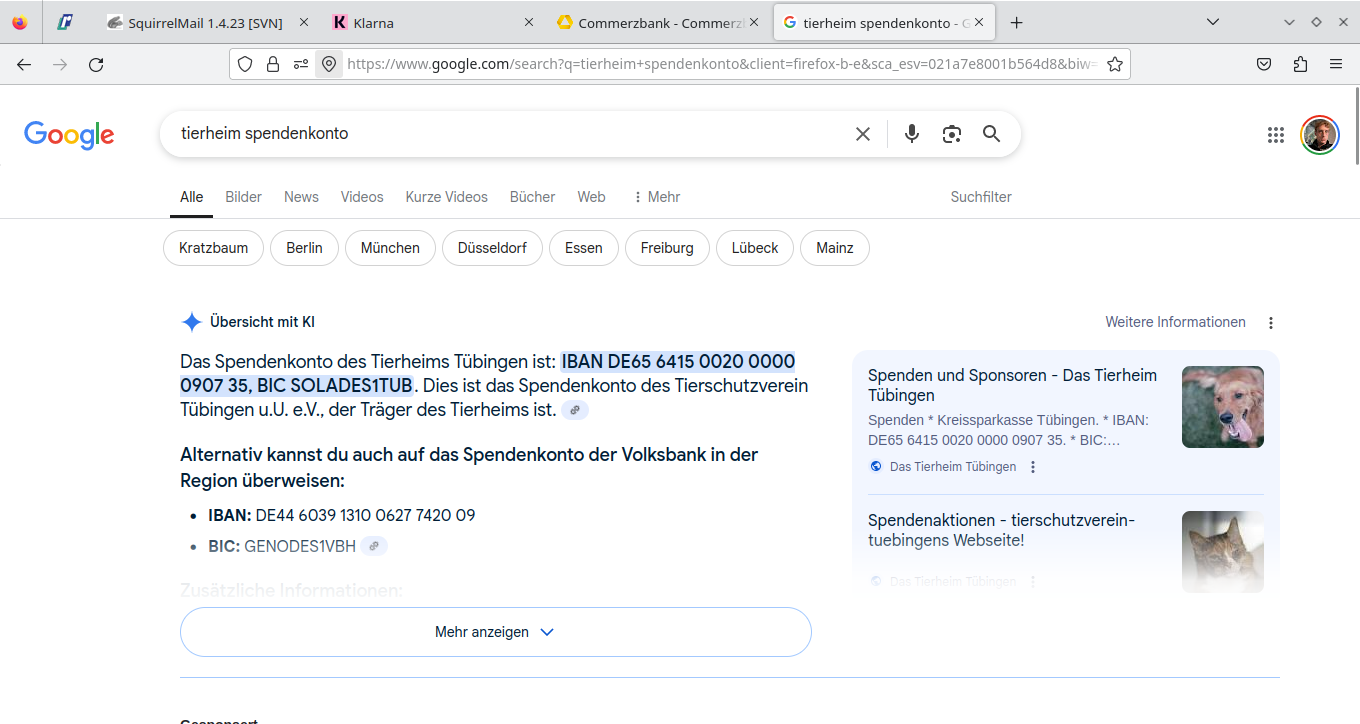Open the Mehr search filters dropdown

coord(656,197)
